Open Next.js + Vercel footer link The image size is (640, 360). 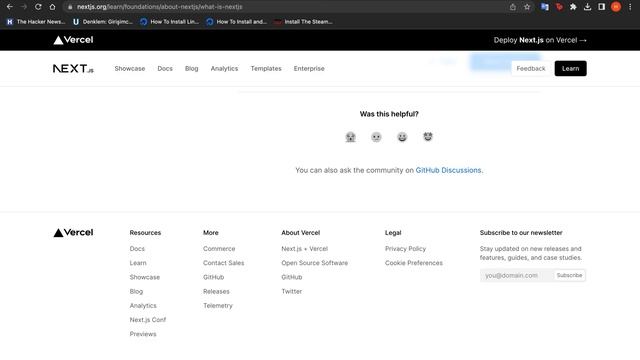click(x=304, y=249)
